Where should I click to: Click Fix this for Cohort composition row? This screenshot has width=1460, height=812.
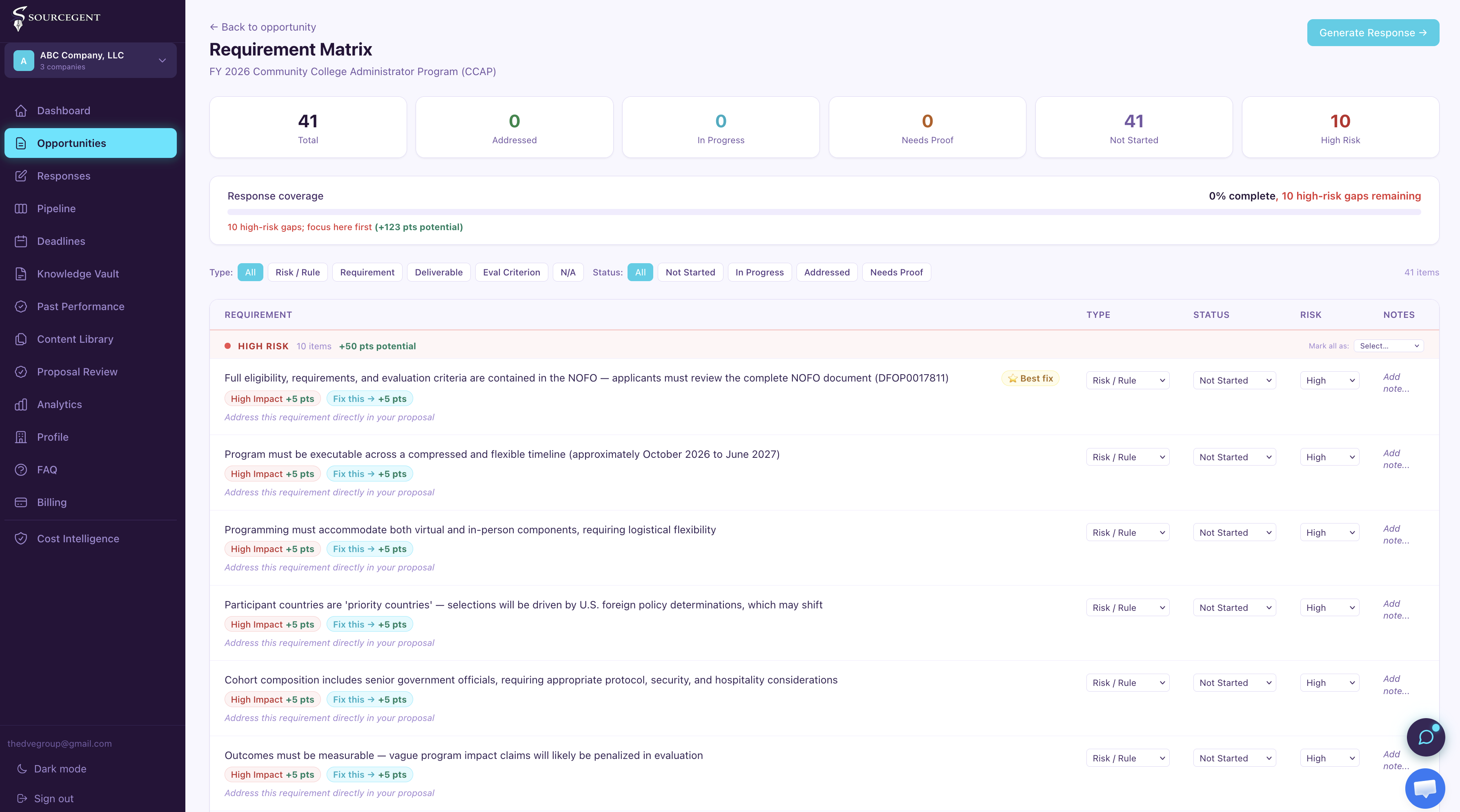click(x=369, y=699)
